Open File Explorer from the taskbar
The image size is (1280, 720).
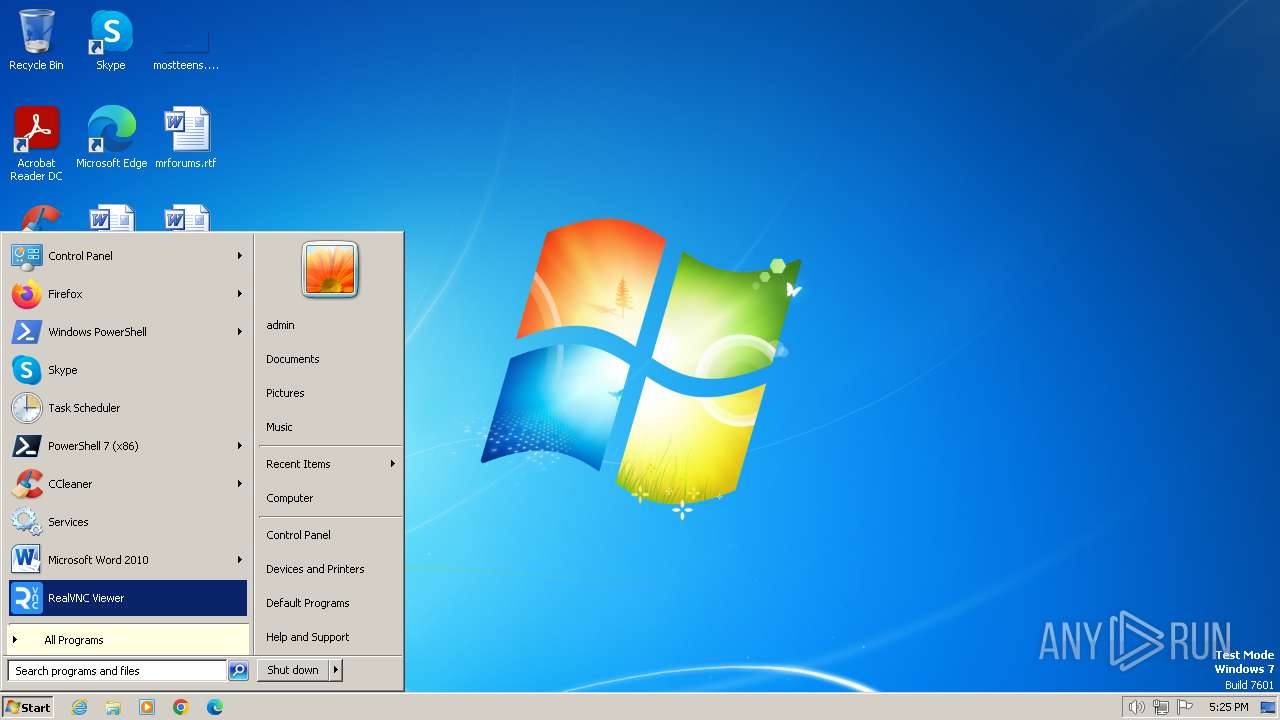pos(113,707)
